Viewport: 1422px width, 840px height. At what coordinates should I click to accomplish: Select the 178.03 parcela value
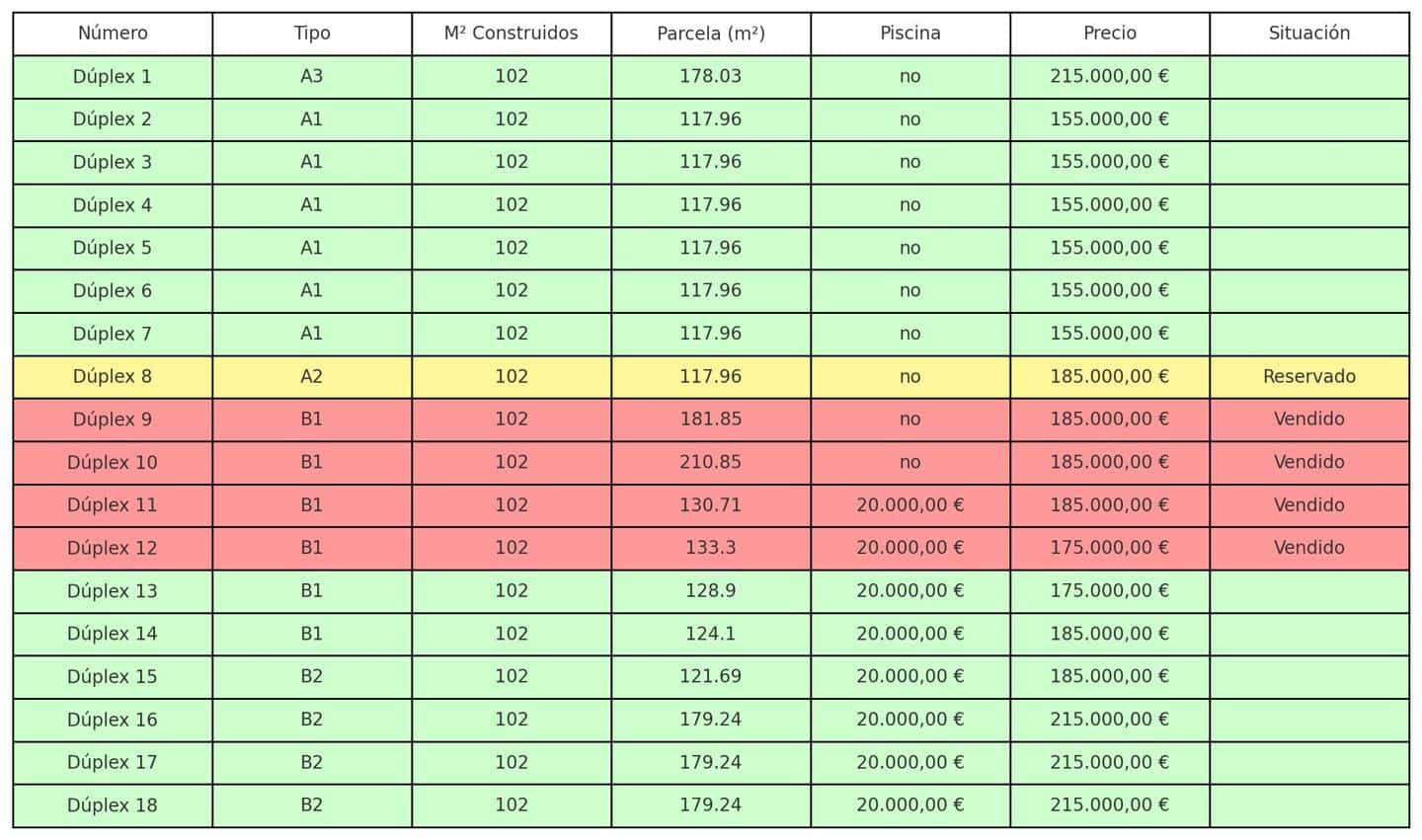(x=711, y=77)
